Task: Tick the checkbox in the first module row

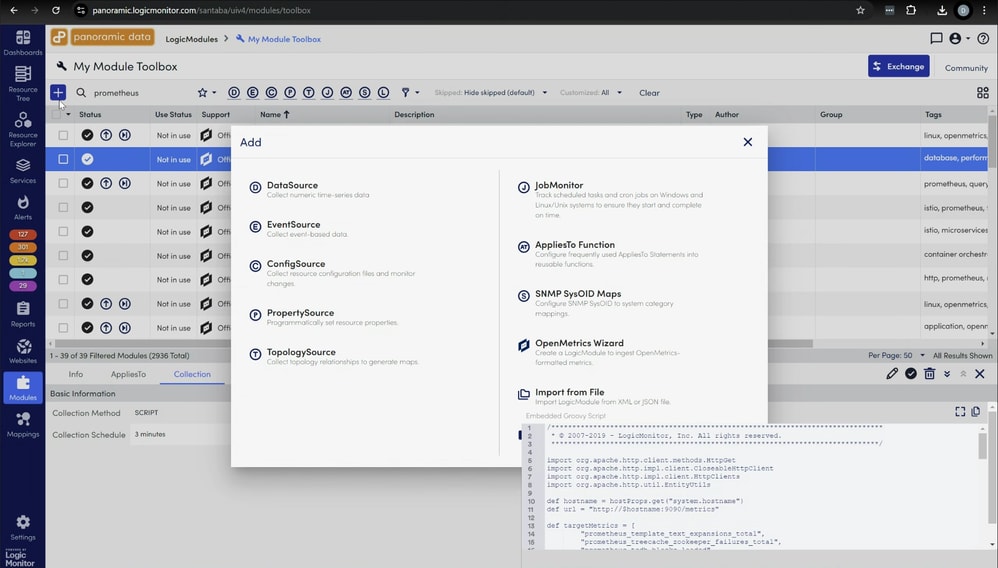Action: click(x=63, y=135)
